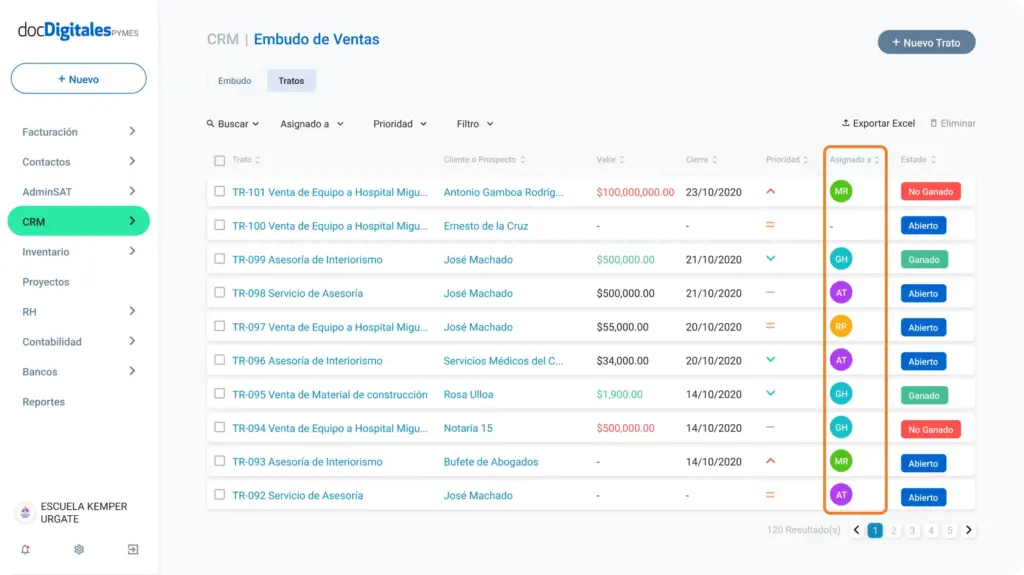Open the settings gear icon
The height and width of the screenshot is (575, 1024).
(79, 550)
